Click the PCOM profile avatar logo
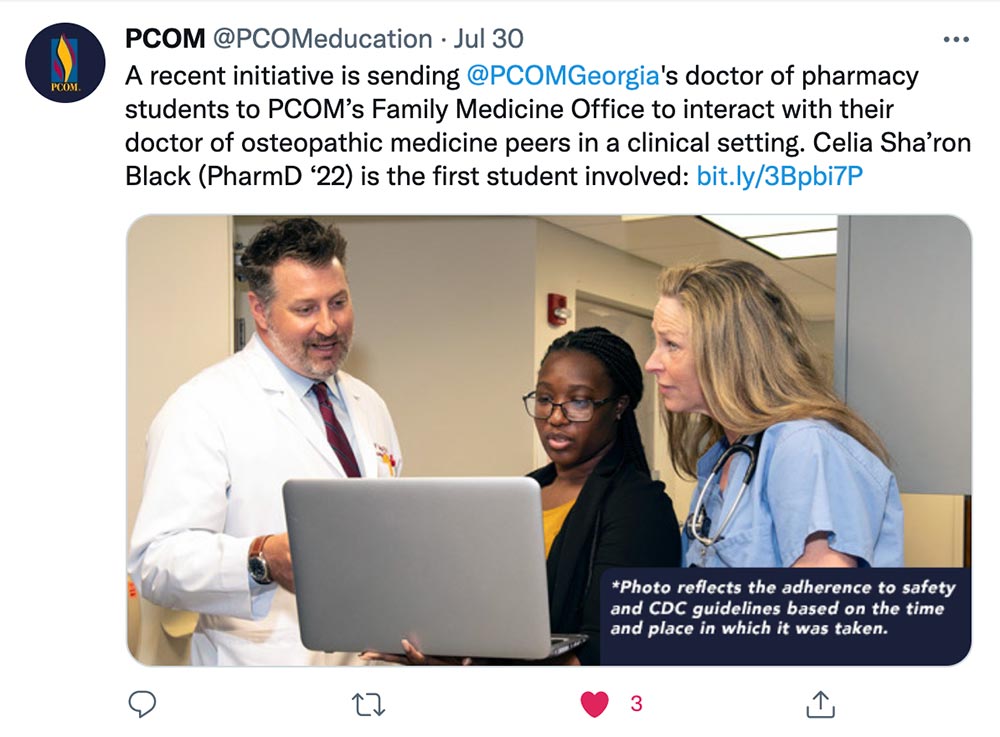 pos(65,62)
